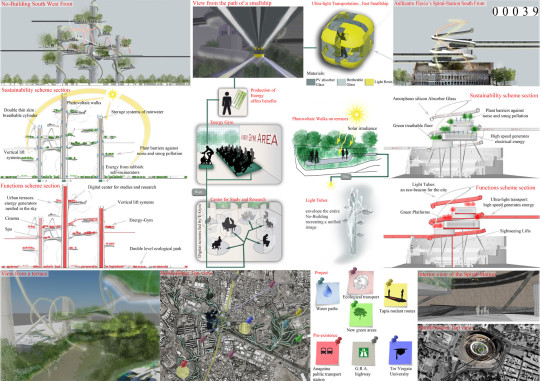Click the pink Ecological transport note
The image size is (540, 381).
pos(360,282)
